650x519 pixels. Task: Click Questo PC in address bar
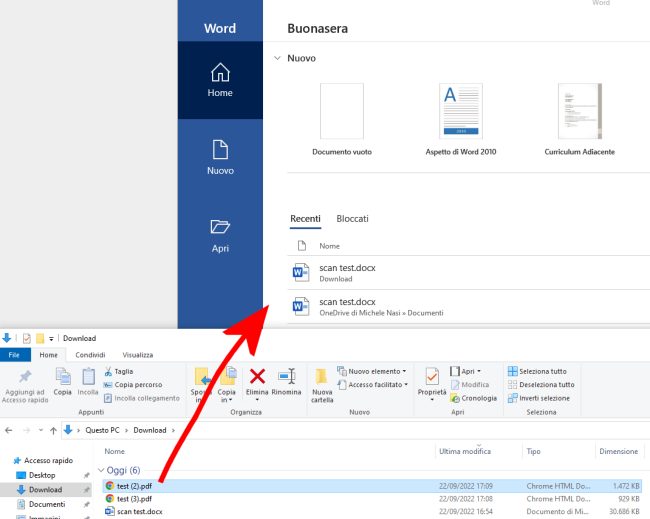[102, 430]
